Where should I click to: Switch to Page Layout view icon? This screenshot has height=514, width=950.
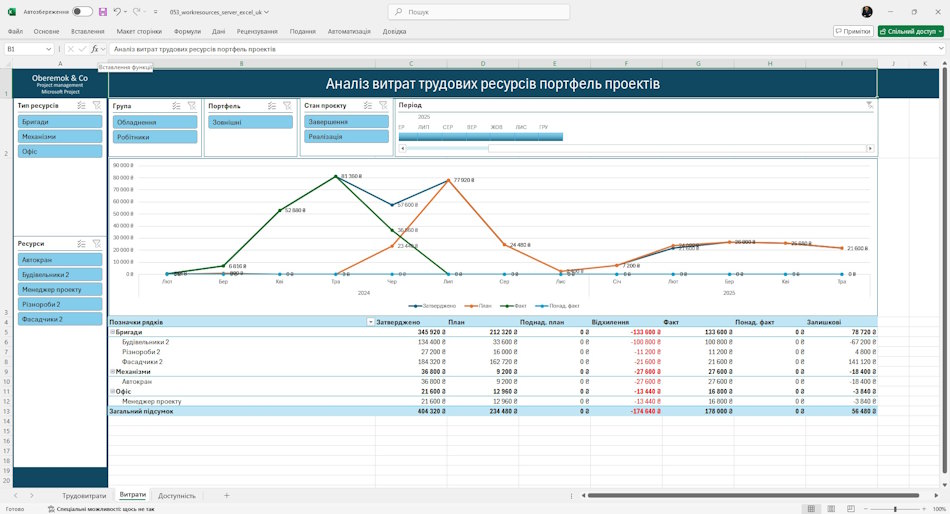[x=831, y=509]
